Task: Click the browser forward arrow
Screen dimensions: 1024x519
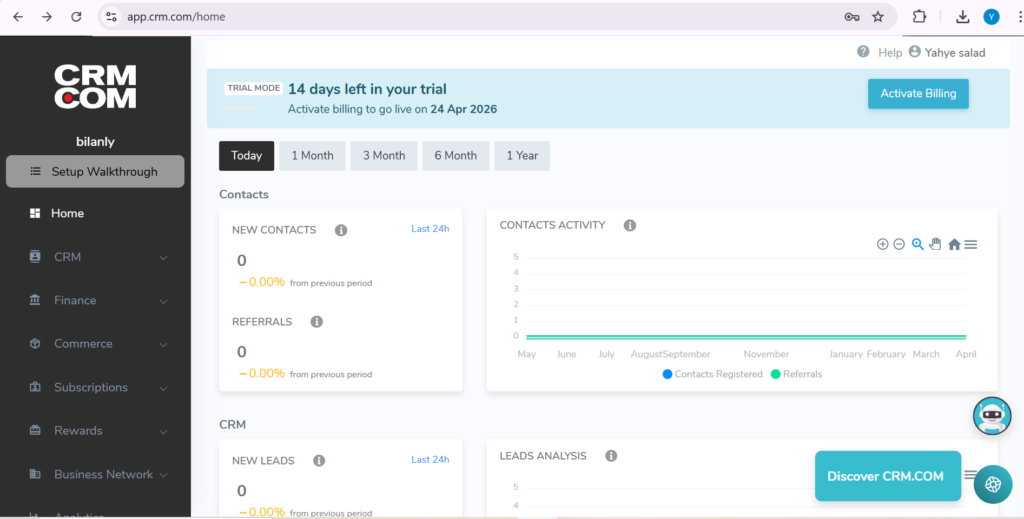Action: pyautogui.click(x=47, y=17)
